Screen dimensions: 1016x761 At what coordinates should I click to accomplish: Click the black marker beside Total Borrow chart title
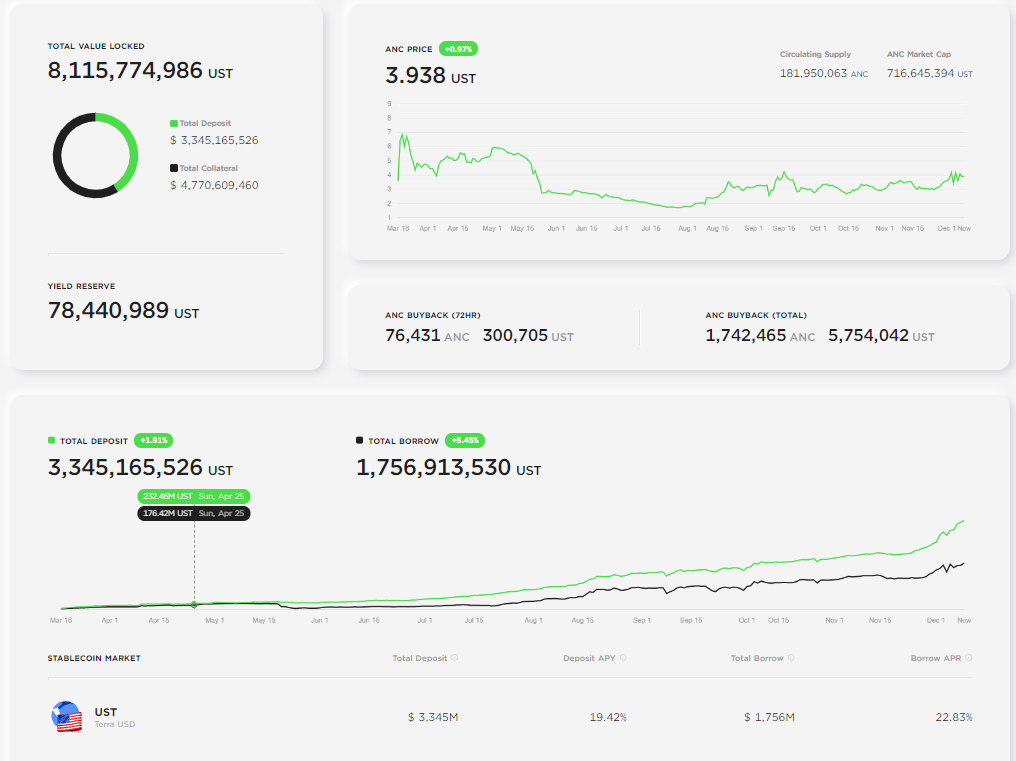click(360, 440)
